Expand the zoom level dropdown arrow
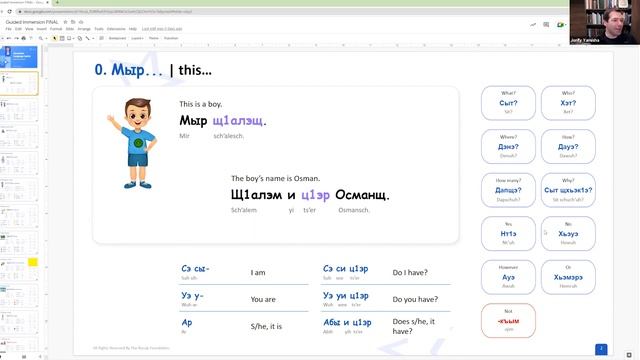 click(46, 38)
